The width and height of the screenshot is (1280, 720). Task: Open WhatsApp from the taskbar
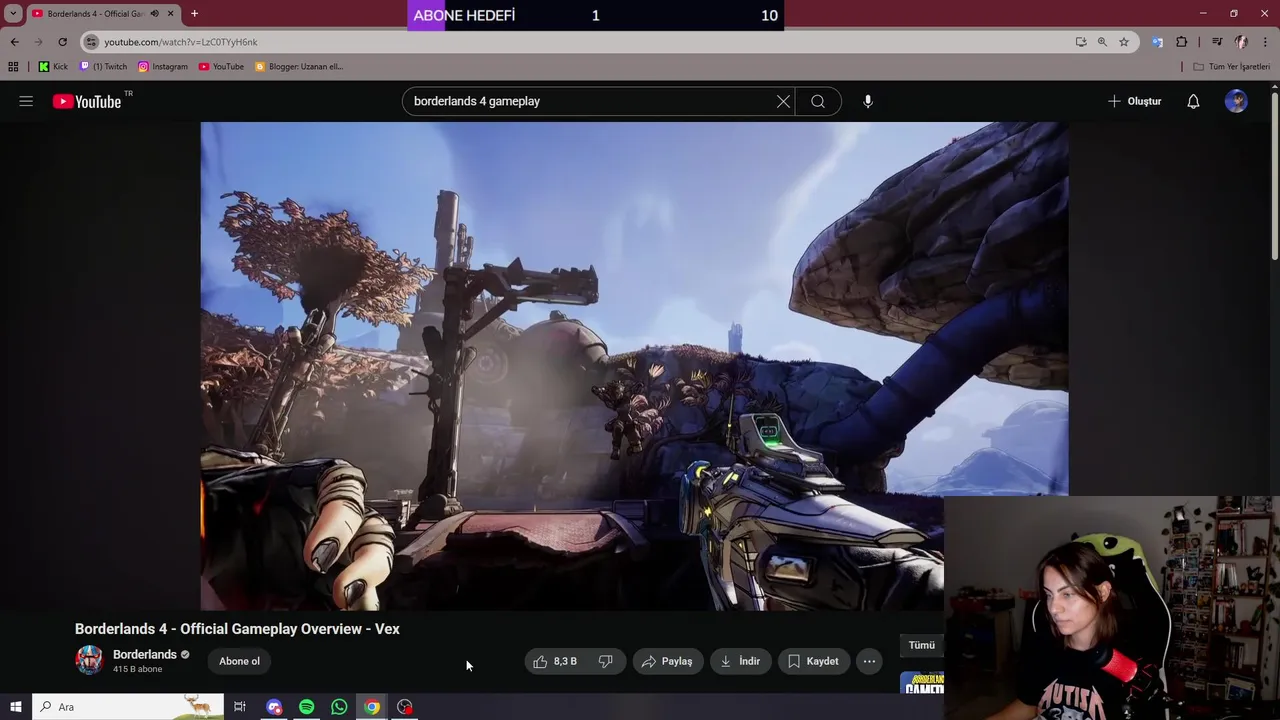point(339,707)
